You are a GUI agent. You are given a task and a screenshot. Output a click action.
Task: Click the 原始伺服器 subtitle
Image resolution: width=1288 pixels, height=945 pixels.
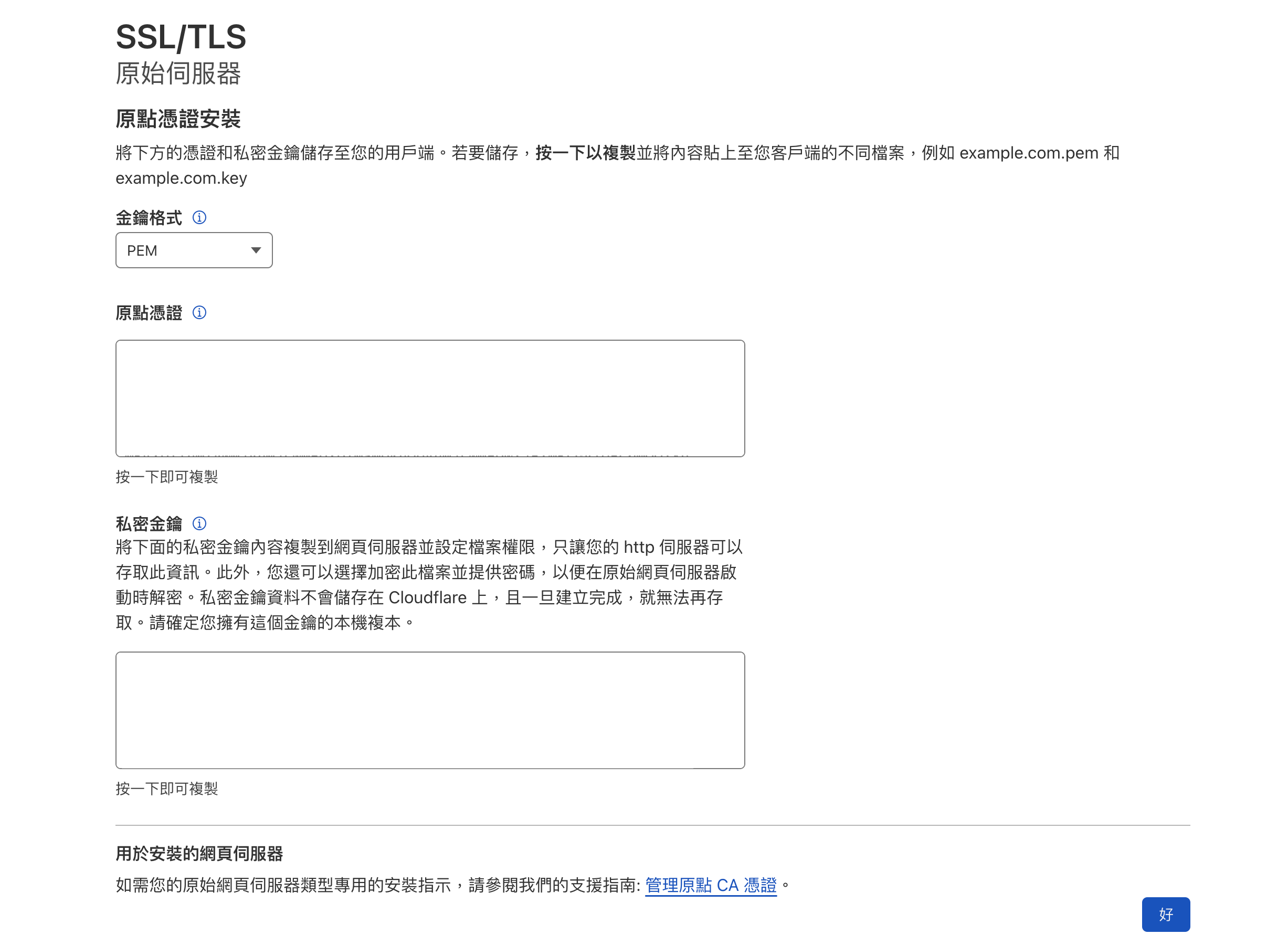point(178,74)
